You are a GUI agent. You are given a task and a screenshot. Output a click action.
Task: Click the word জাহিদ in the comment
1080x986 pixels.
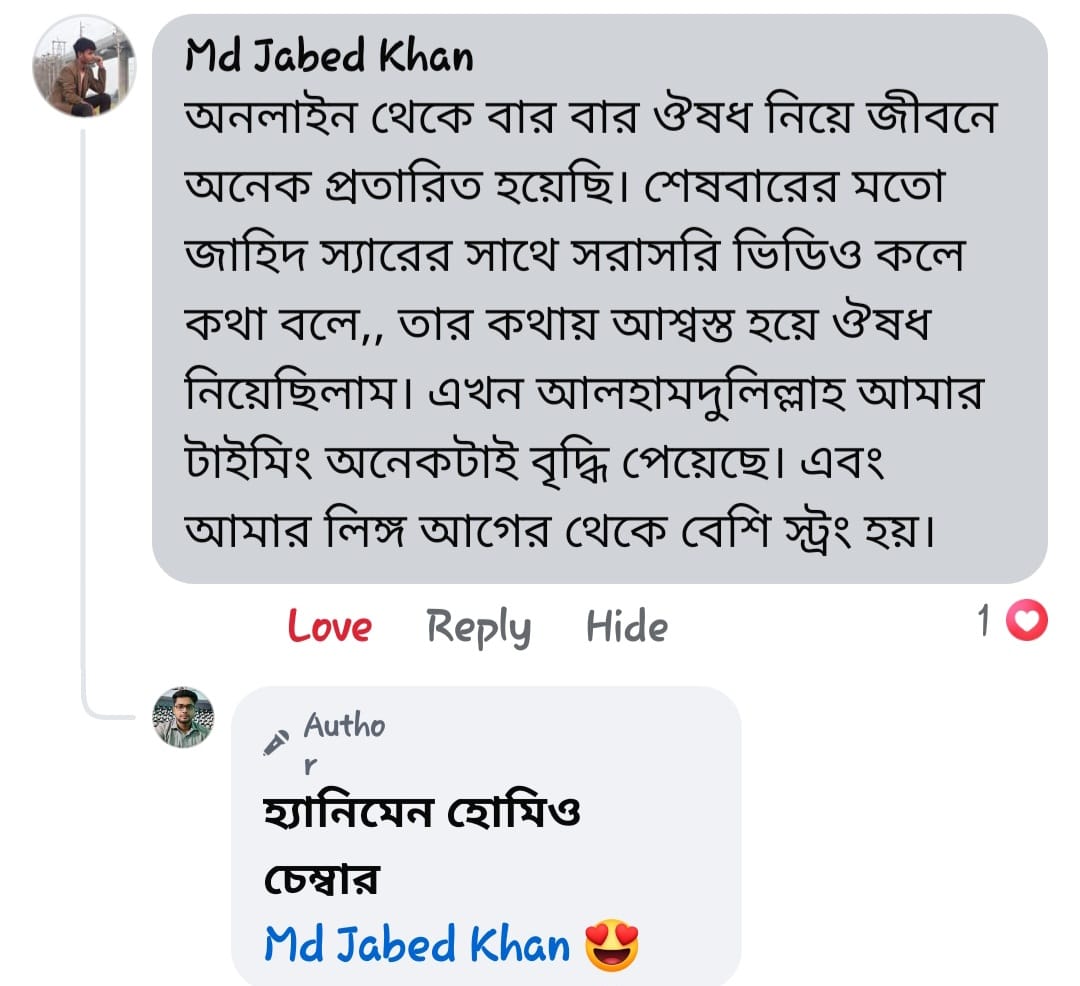click(x=252, y=257)
